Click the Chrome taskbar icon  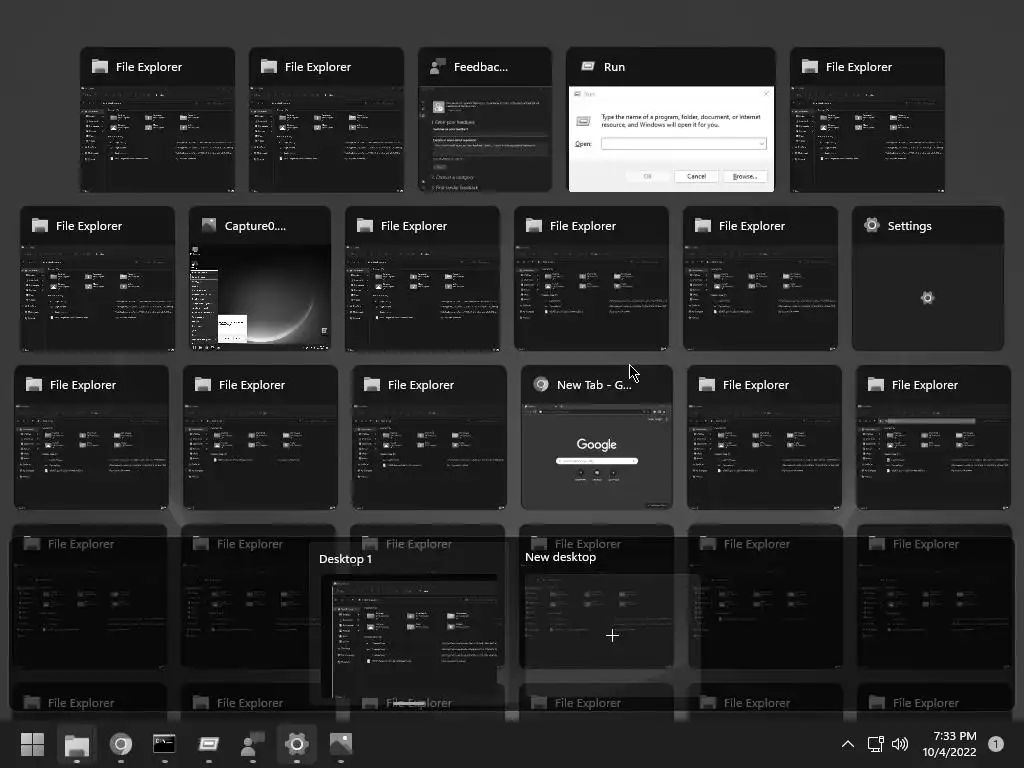click(x=121, y=744)
